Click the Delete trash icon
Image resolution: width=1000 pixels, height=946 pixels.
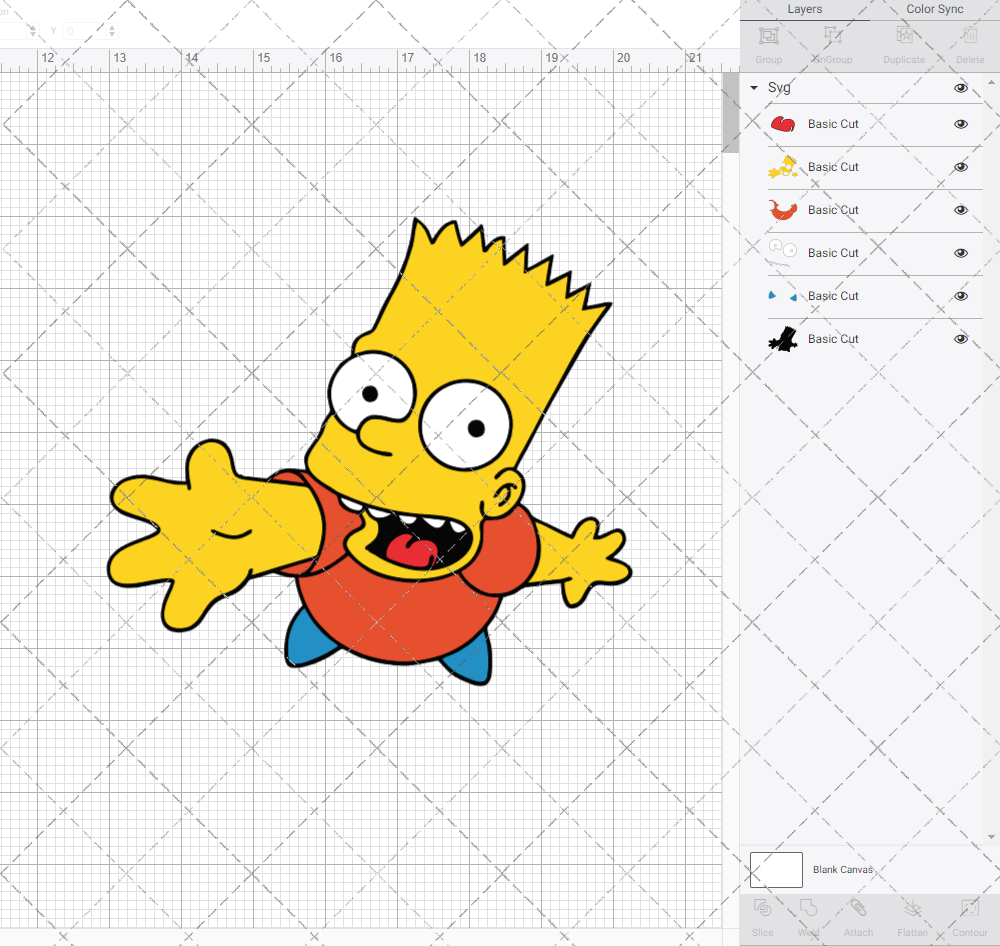[970, 36]
